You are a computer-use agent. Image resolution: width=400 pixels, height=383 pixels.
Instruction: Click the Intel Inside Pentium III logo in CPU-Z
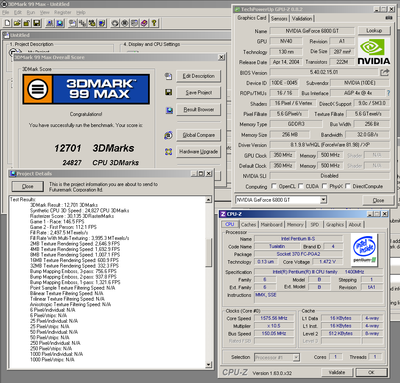coord(364,250)
